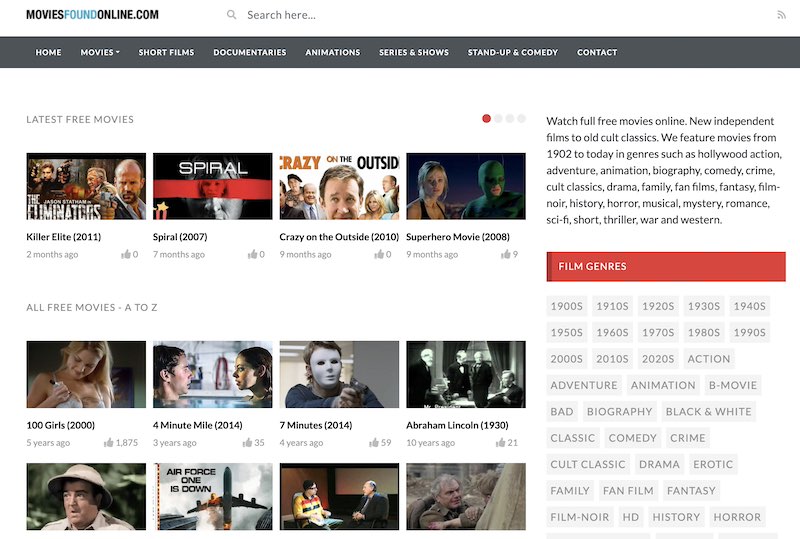Open Crazy on the Outside (2010) link
The width and height of the screenshot is (800, 539).
pos(339,237)
